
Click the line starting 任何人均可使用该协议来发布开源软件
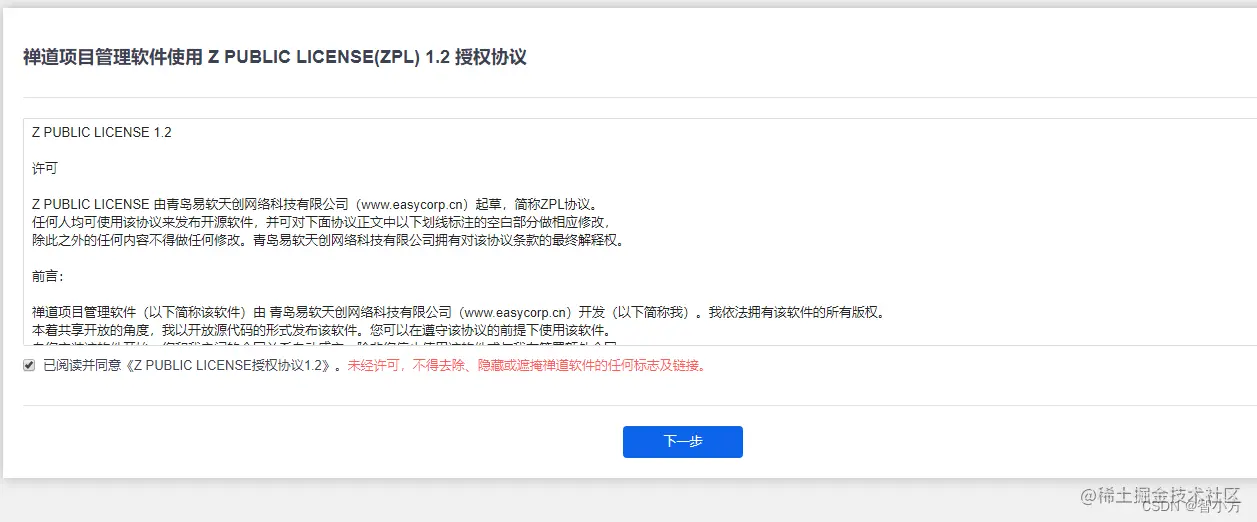point(320,223)
